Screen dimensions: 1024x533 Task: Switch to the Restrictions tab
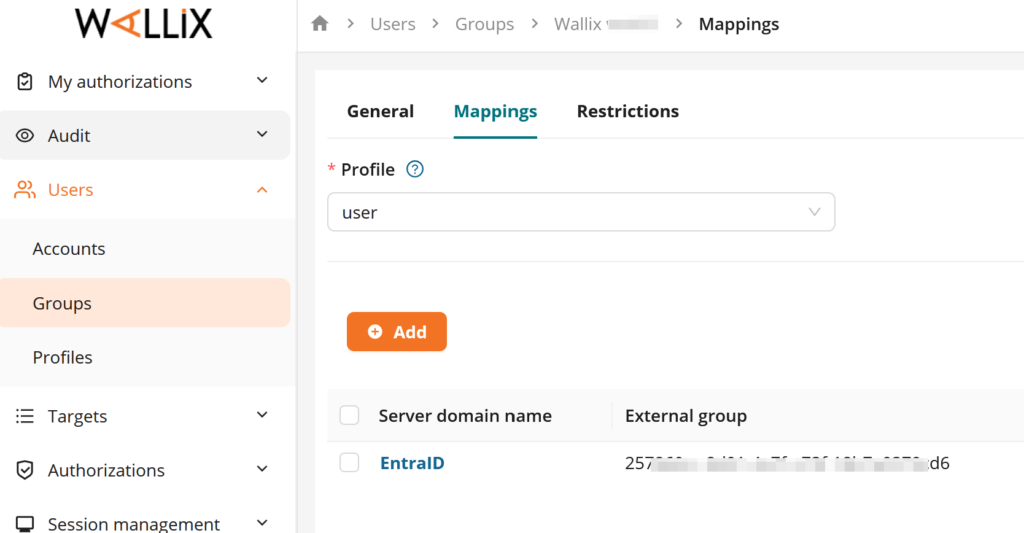[x=627, y=112]
